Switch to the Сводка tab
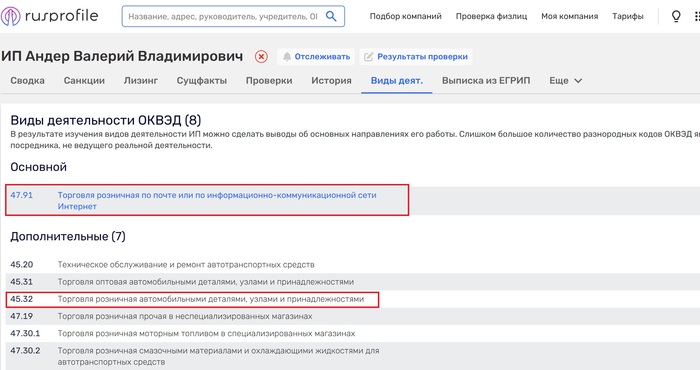The image size is (700, 370). pyautogui.click(x=27, y=81)
